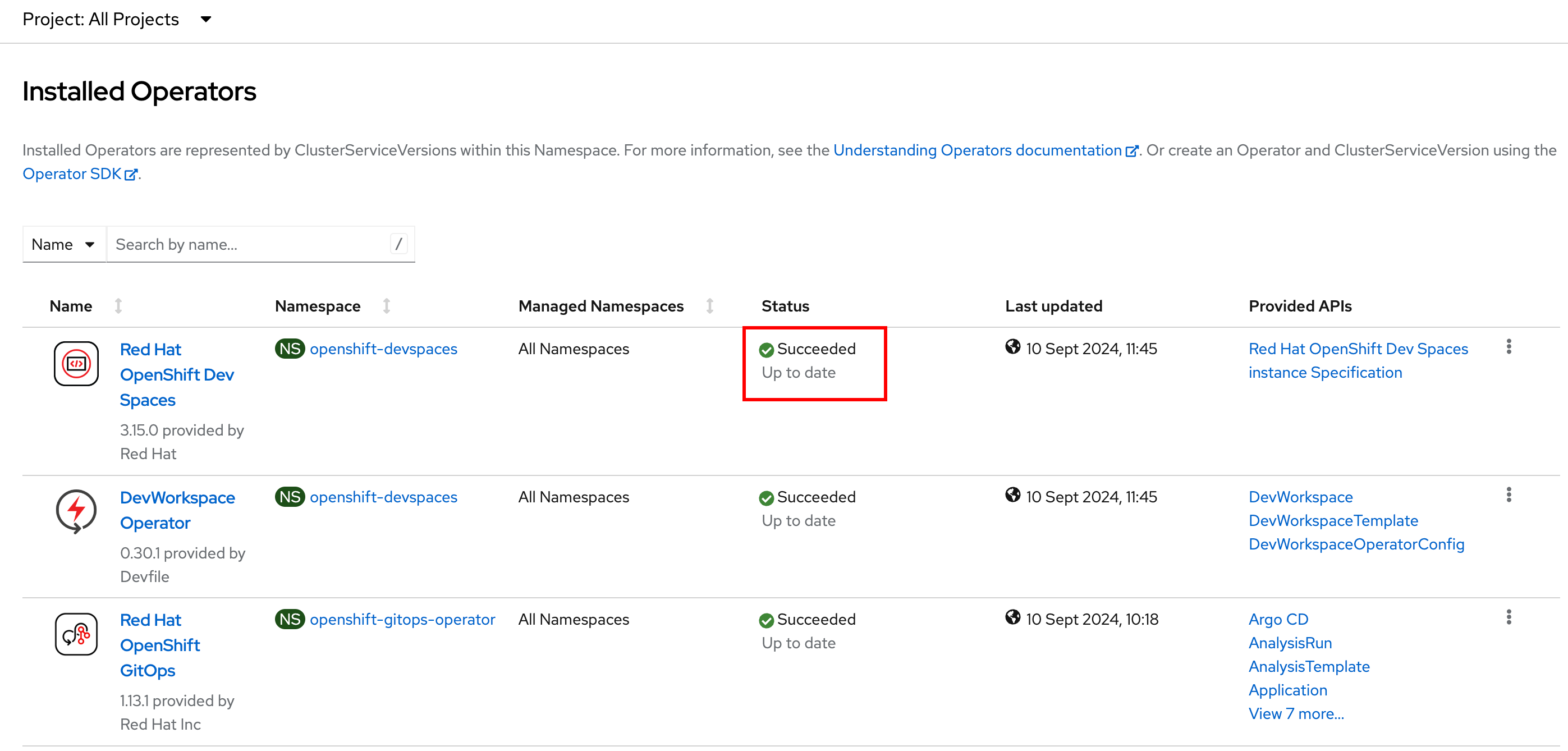The width and height of the screenshot is (1568, 751).
Task: Open Red Hat OpenShift GitOps operator
Action: pyautogui.click(x=160, y=645)
